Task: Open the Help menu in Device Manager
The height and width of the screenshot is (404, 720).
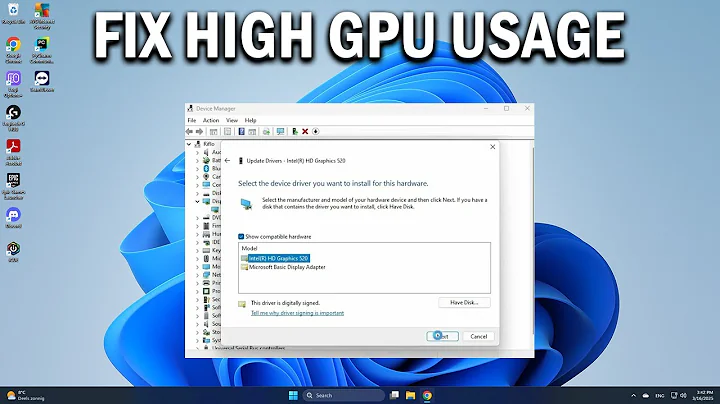Action: (250, 120)
